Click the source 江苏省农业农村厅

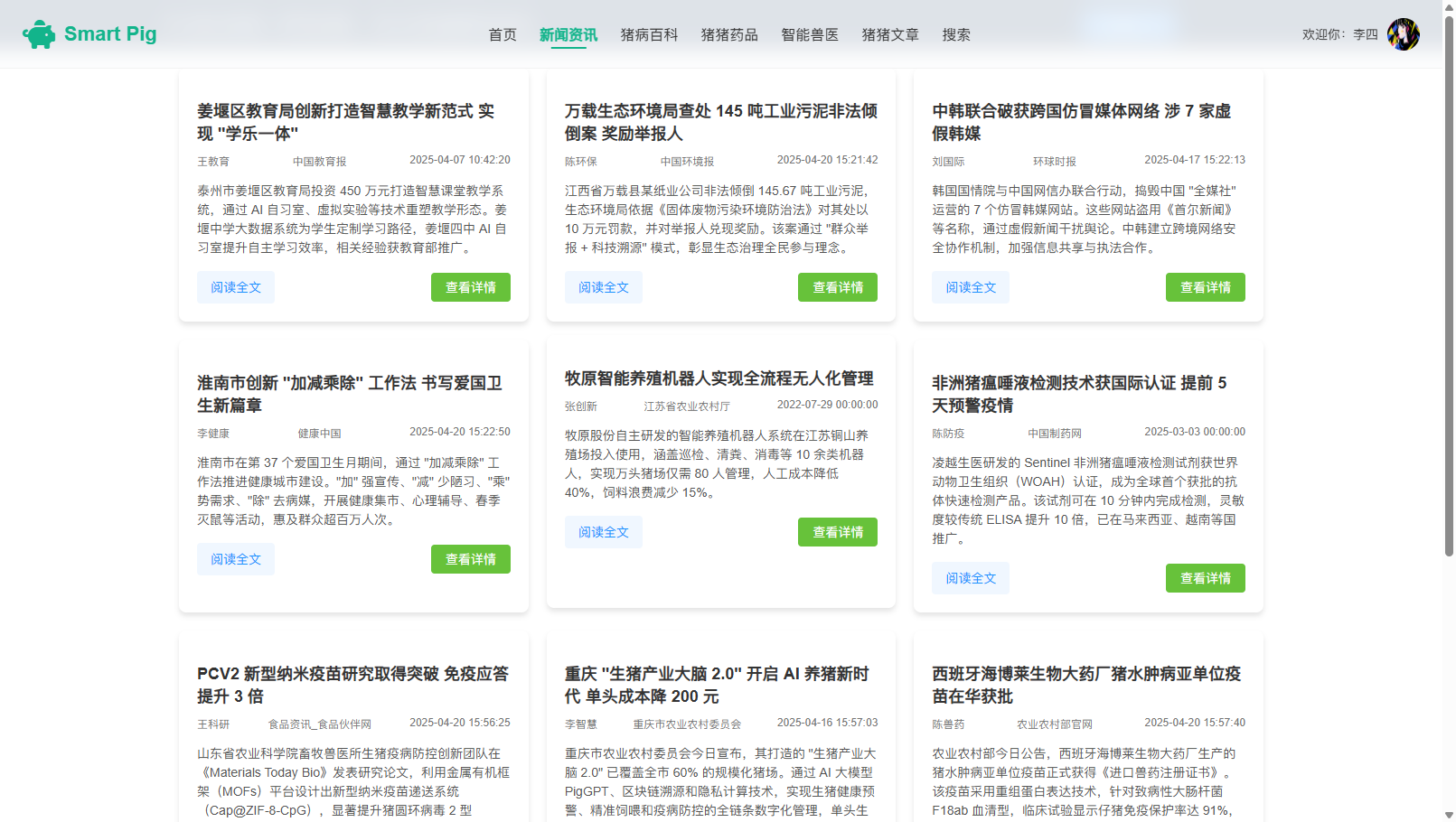(x=687, y=406)
